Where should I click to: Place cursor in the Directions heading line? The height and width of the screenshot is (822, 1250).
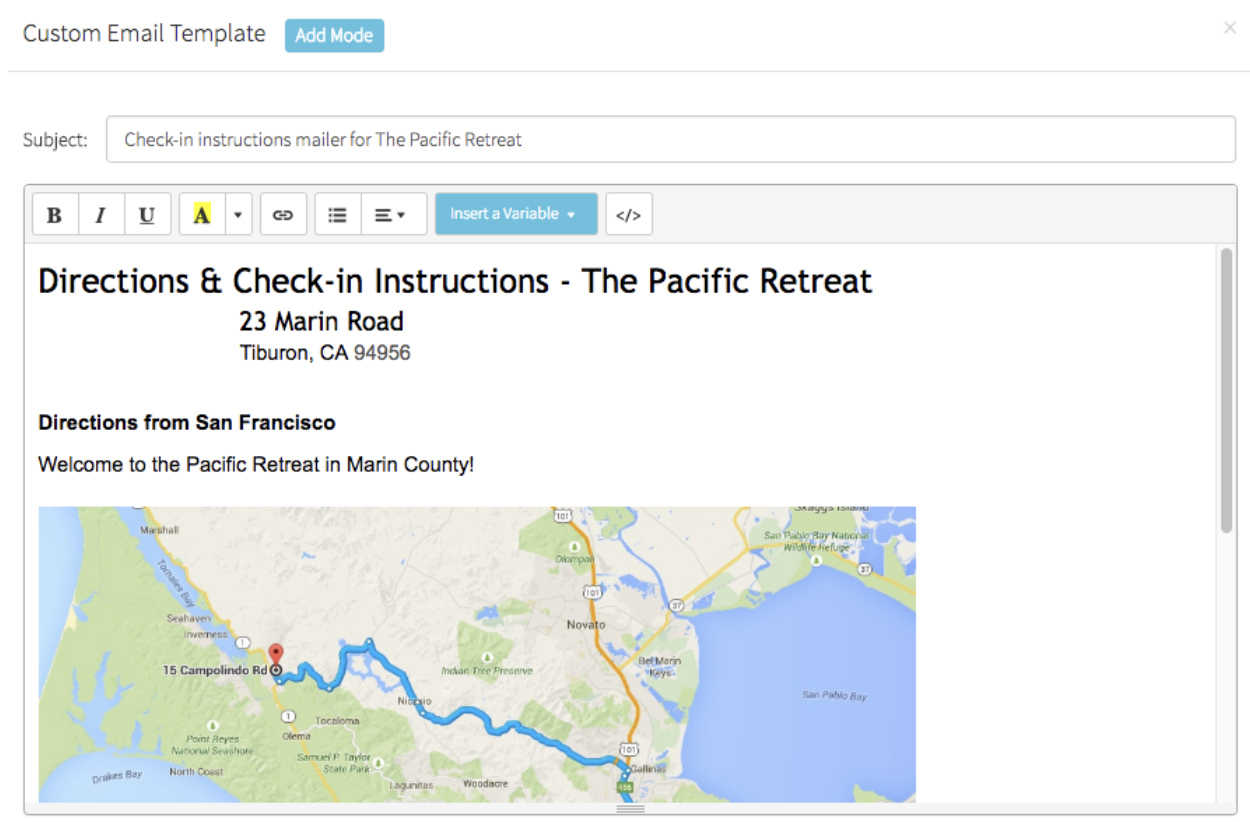455,281
